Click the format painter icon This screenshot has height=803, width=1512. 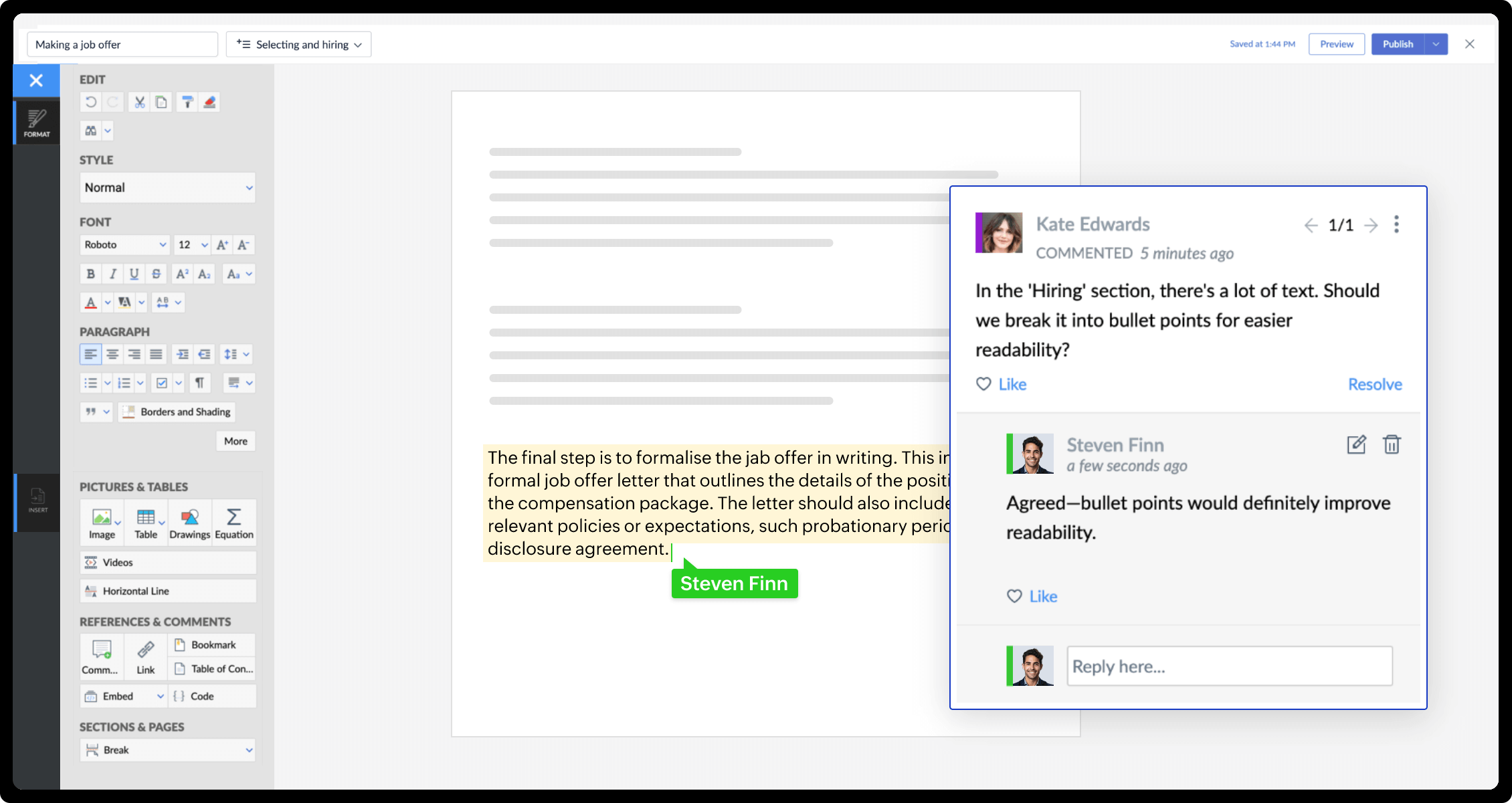click(x=187, y=102)
